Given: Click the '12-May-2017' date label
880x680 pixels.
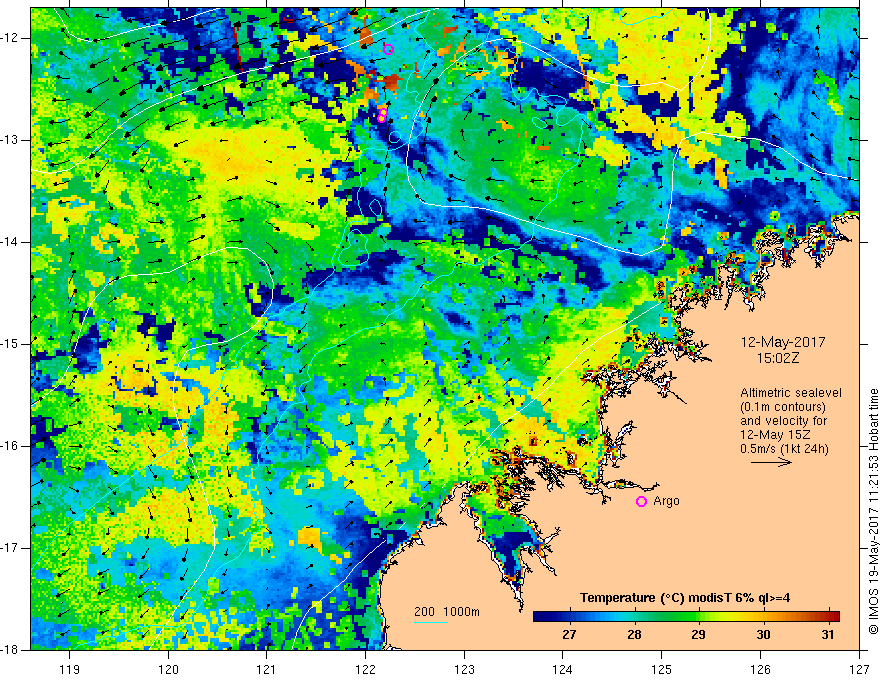Looking at the screenshot, I should [783, 342].
